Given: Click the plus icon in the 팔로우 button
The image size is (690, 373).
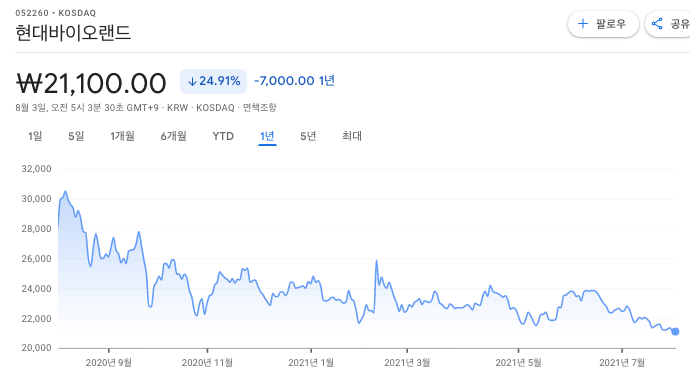Looking at the screenshot, I should pyautogui.click(x=583, y=24).
